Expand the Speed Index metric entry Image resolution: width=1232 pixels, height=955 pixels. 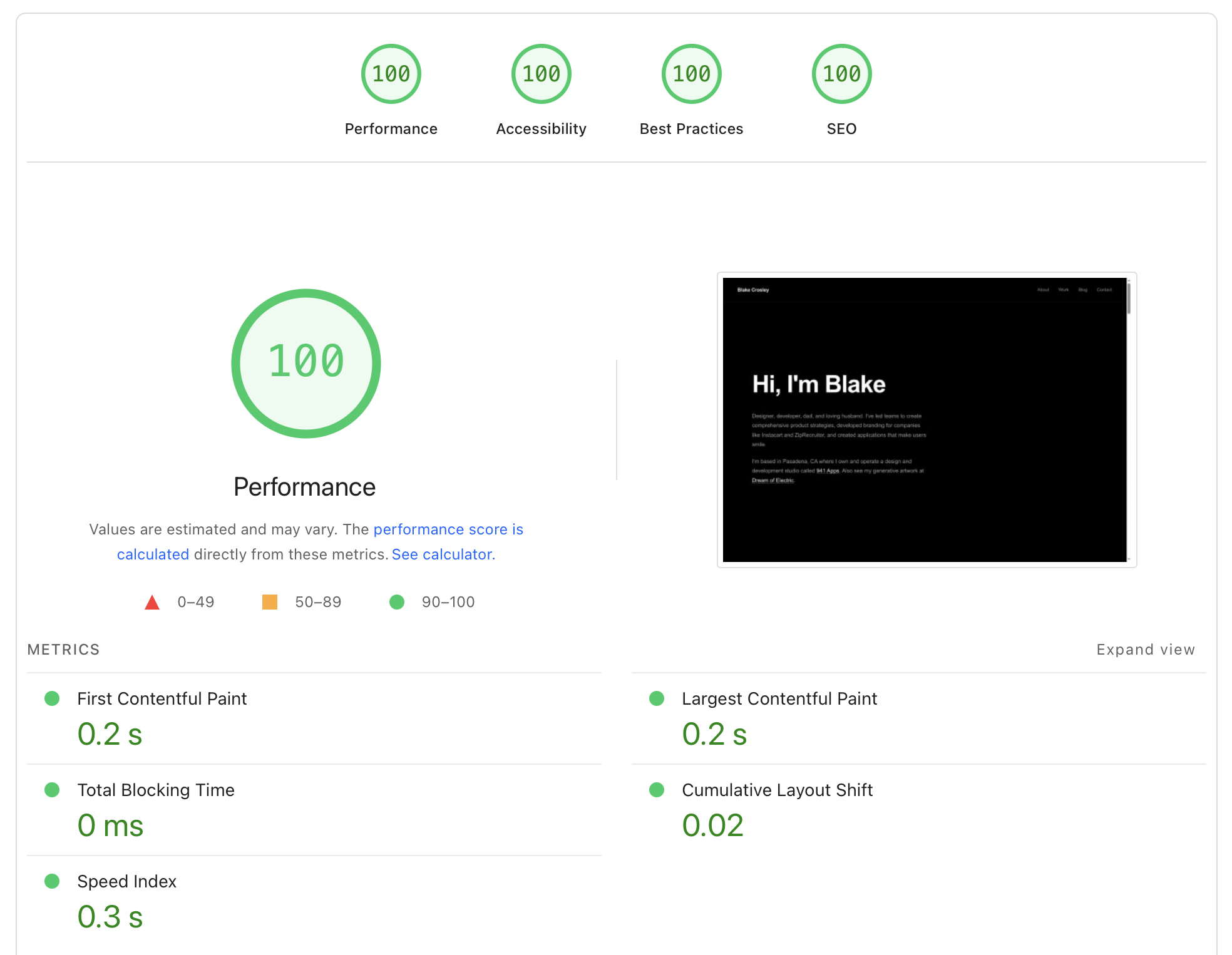(x=126, y=881)
